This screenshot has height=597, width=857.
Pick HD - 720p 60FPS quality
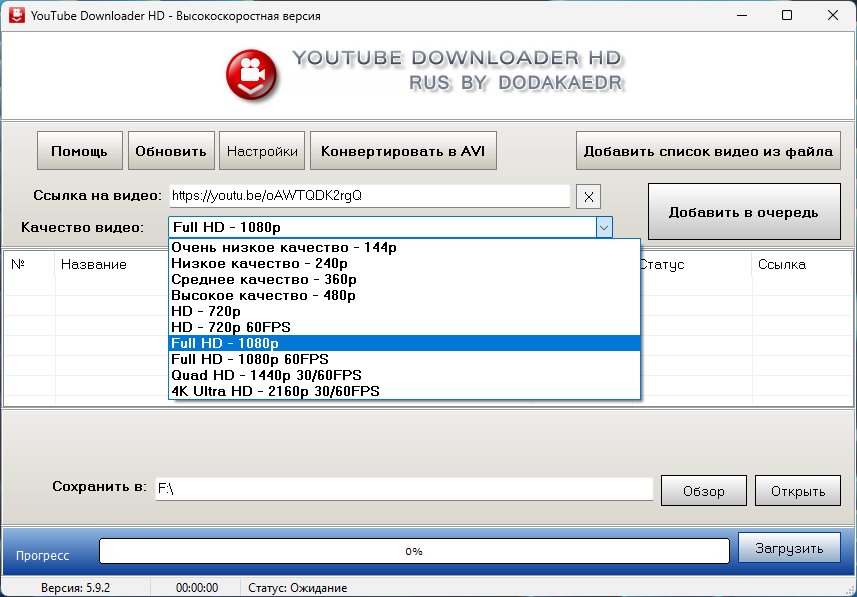pos(404,327)
